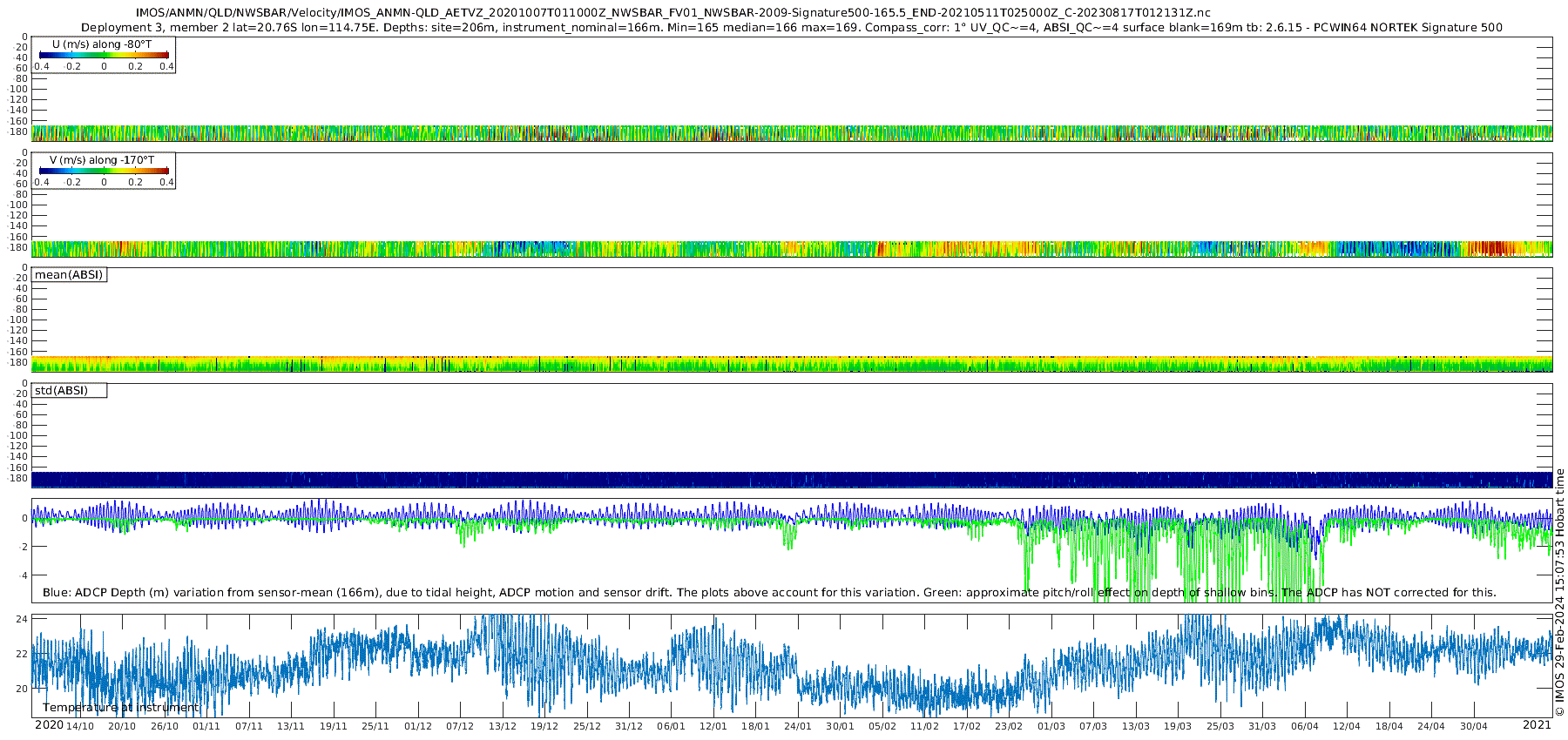
Task: Click the 19/12 date tick label
Action: pyautogui.click(x=544, y=726)
